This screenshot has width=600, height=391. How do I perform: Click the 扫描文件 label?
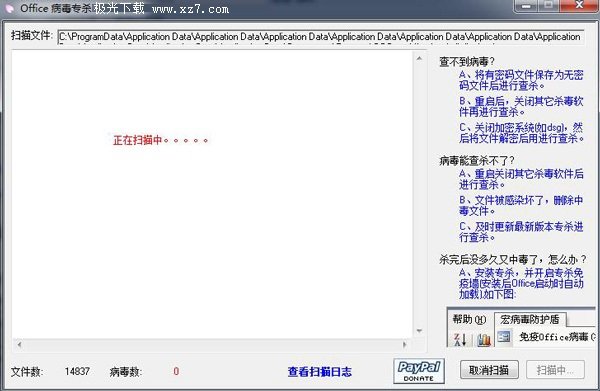point(31,36)
